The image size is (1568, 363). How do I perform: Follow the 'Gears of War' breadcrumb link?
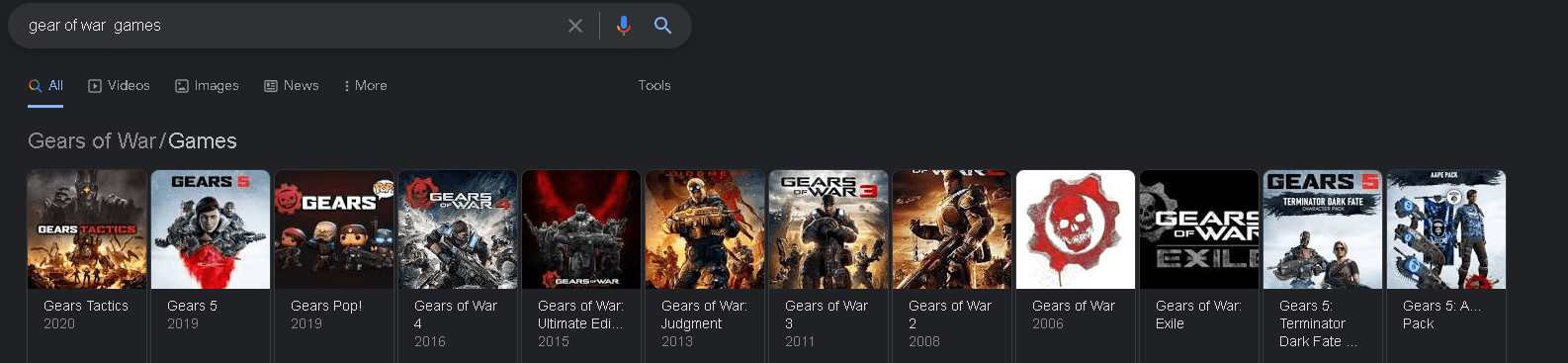[92, 141]
